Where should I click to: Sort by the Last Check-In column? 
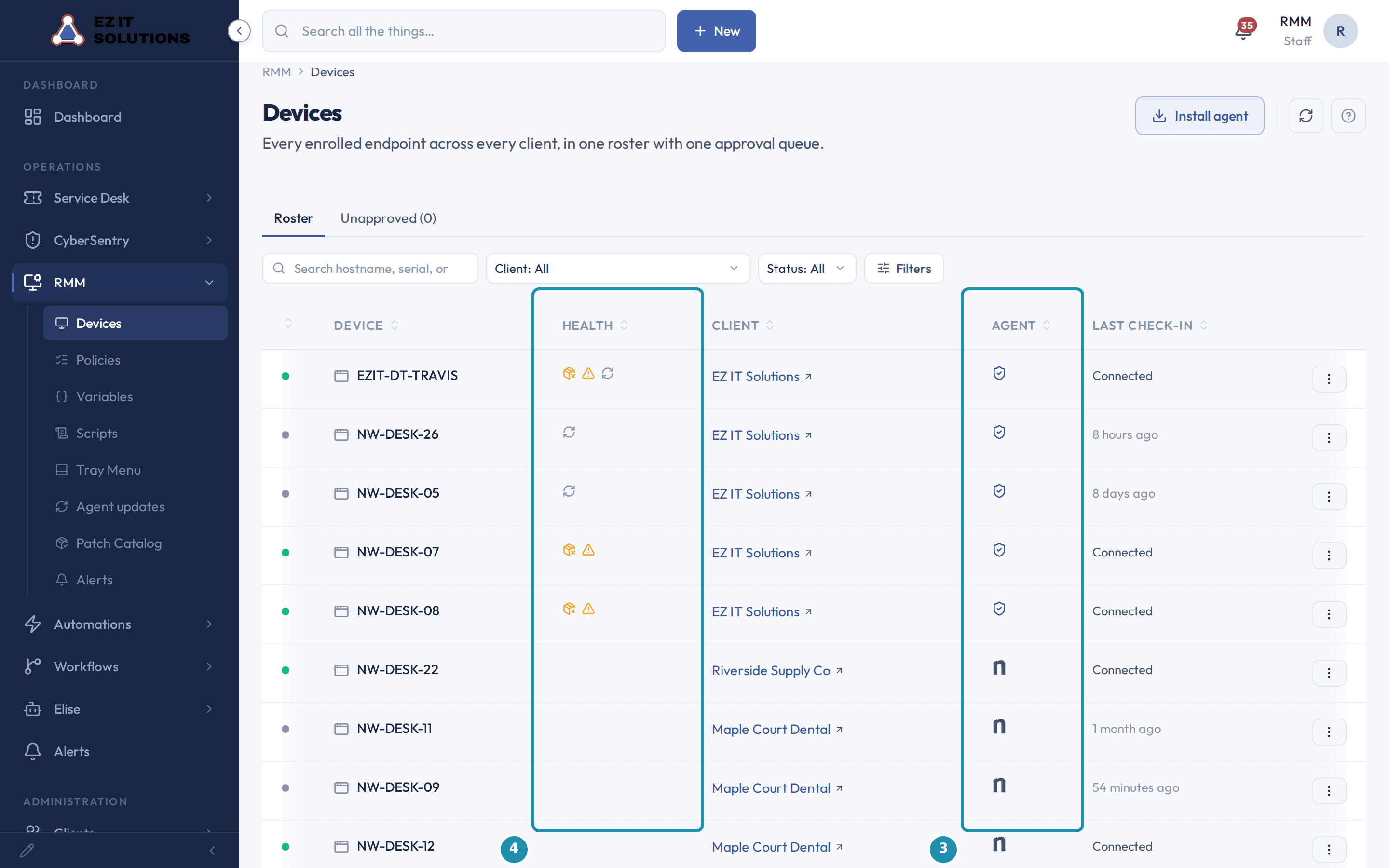click(x=1150, y=325)
